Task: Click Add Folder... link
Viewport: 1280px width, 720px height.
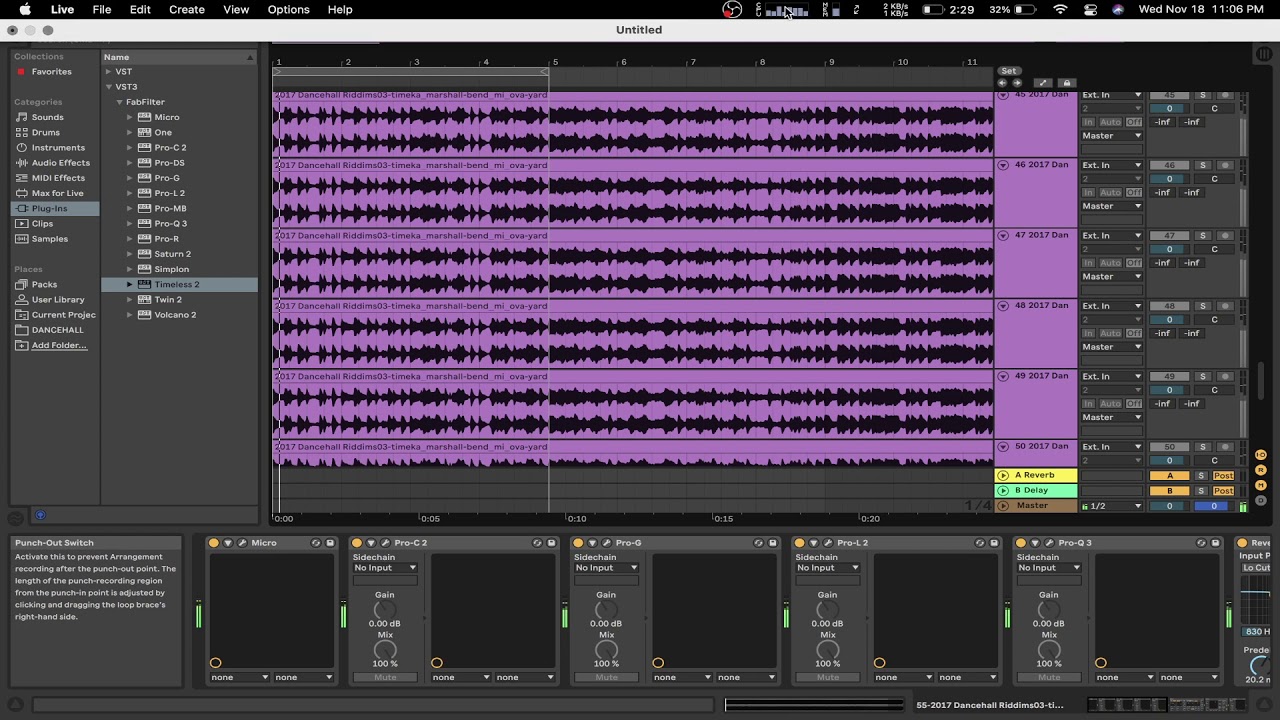Action: [x=59, y=345]
